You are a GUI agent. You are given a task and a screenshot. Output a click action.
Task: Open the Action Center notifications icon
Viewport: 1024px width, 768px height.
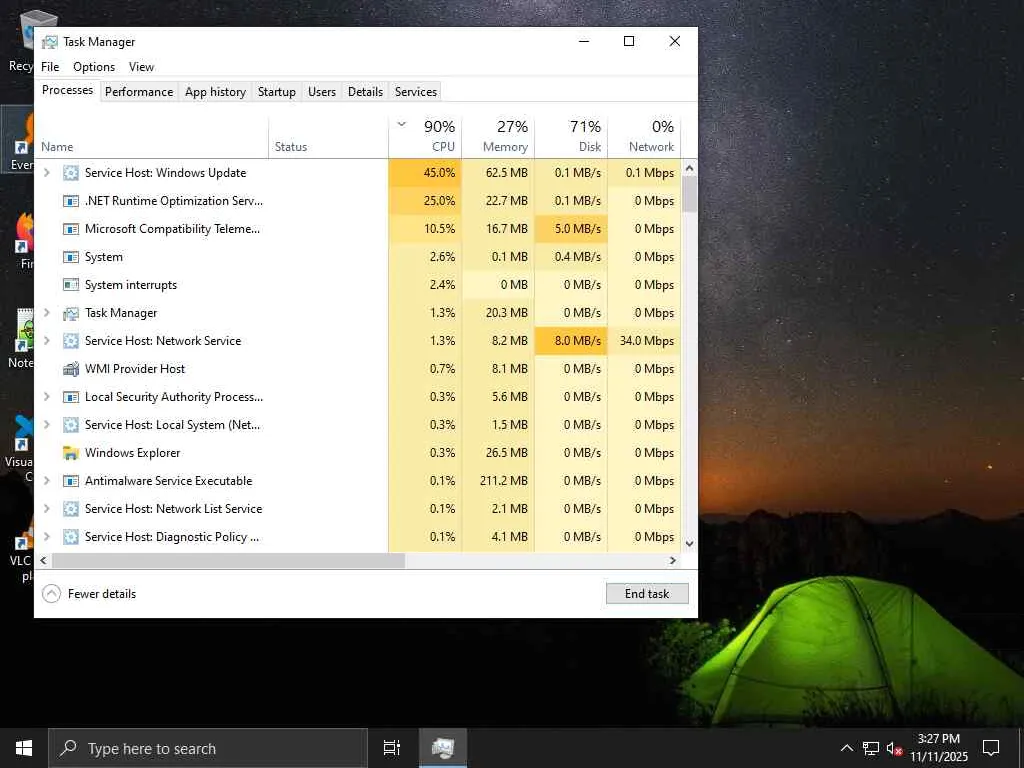pos(991,748)
